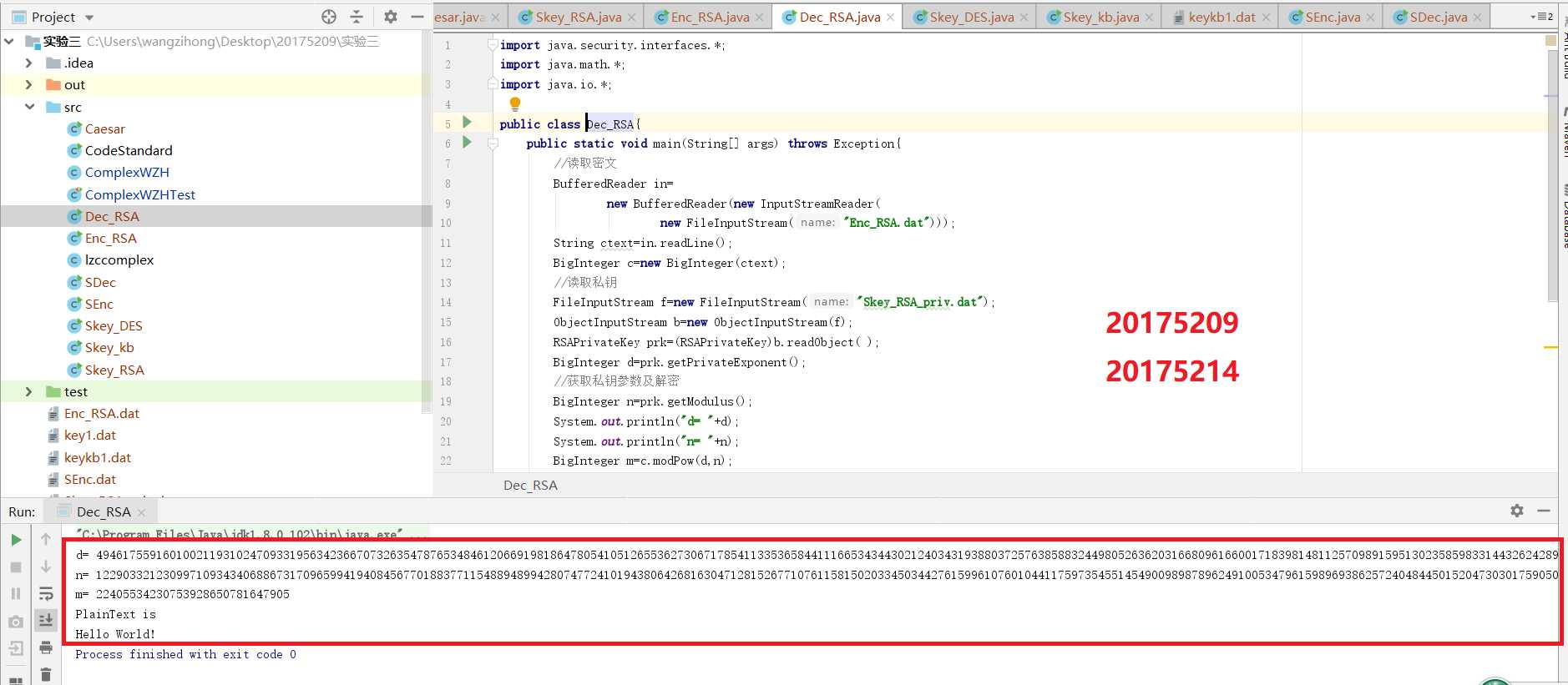Select ComplexWZHTest in project tree

[139, 194]
